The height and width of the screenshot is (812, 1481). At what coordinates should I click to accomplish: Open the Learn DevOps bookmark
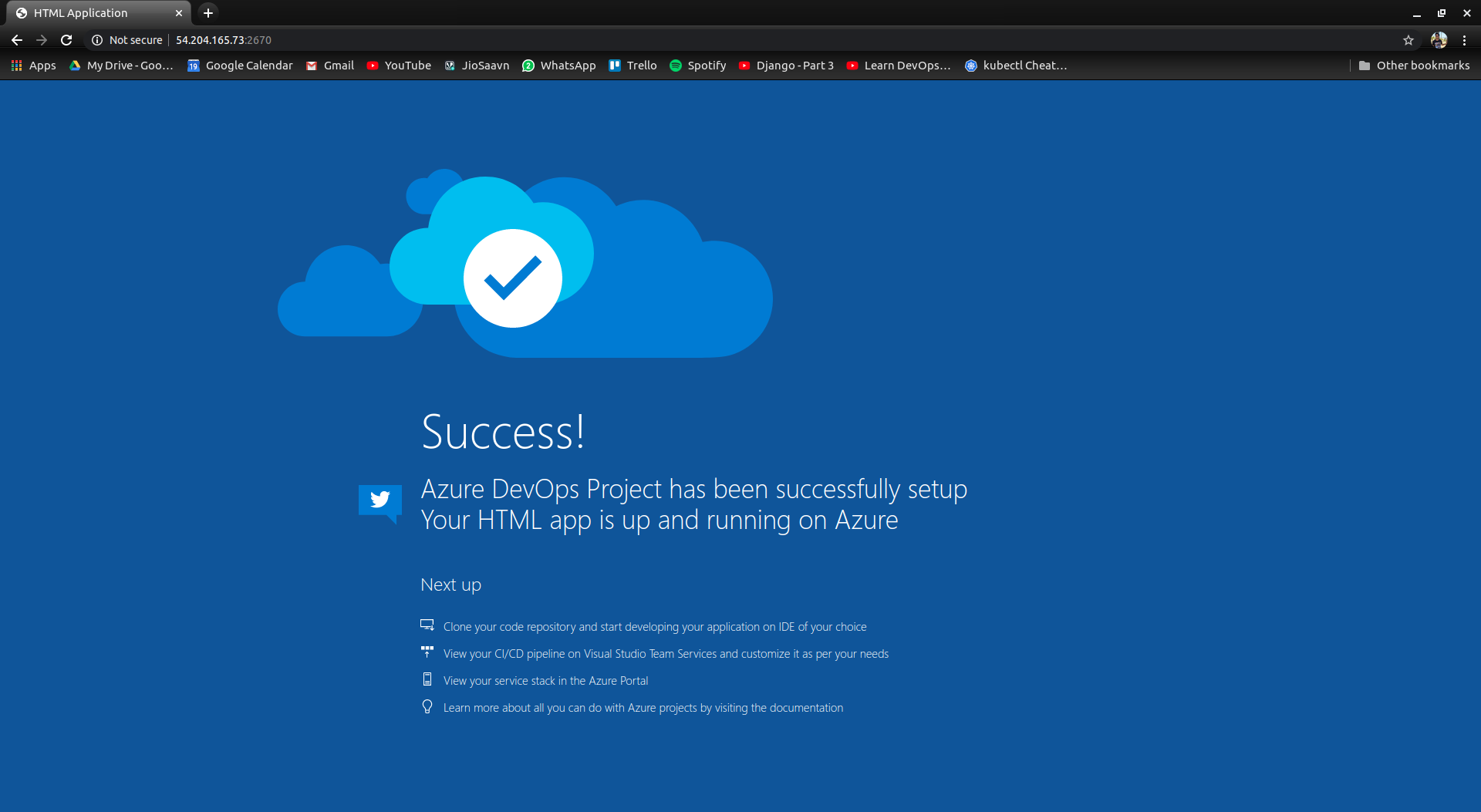point(899,66)
